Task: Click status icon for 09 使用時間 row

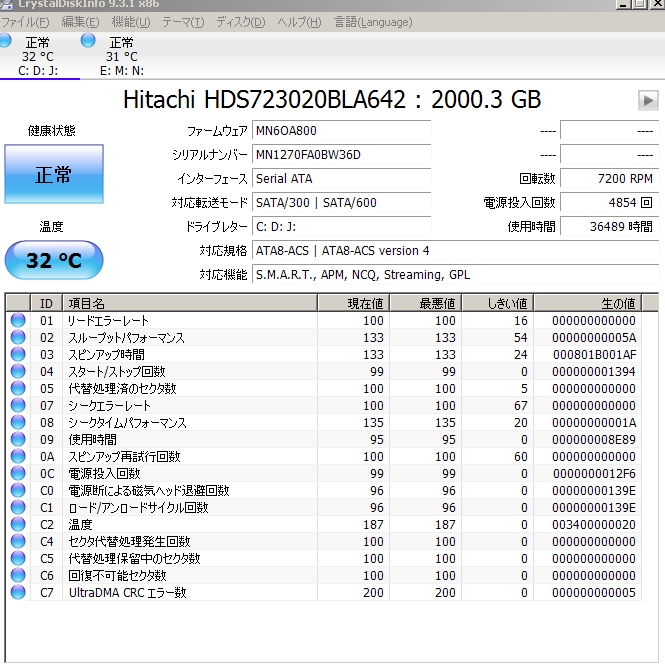Action: pos(18,439)
